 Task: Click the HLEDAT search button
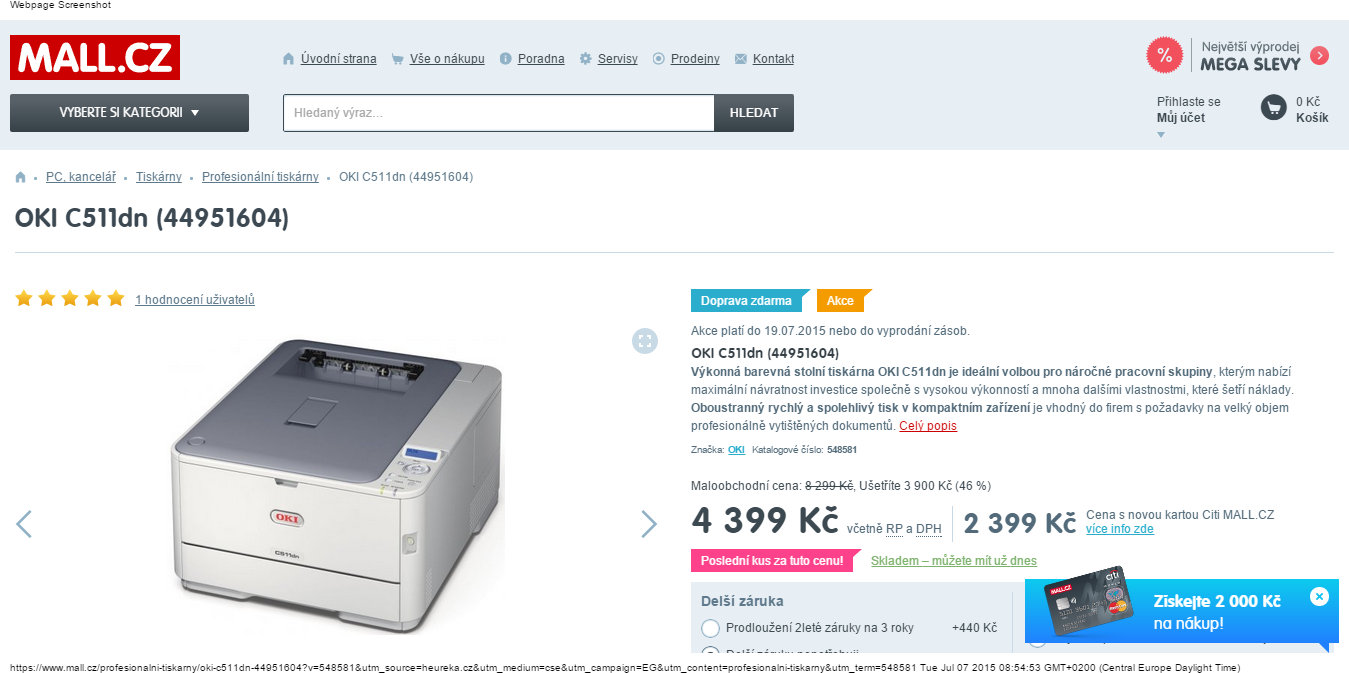pyautogui.click(x=754, y=113)
